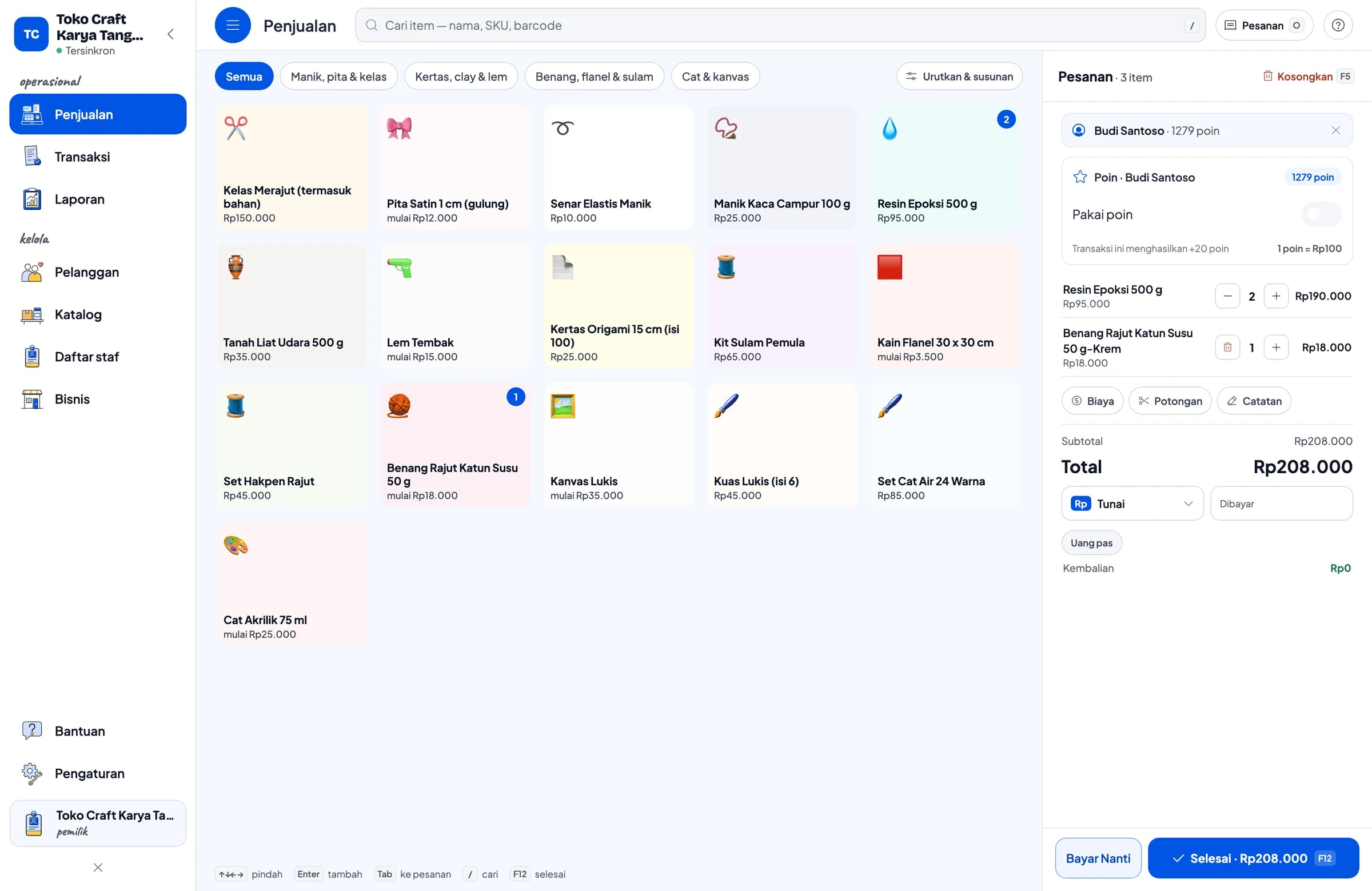This screenshot has height=891, width=1372.
Task: Add a Biaya to the order
Action: coord(1092,401)
